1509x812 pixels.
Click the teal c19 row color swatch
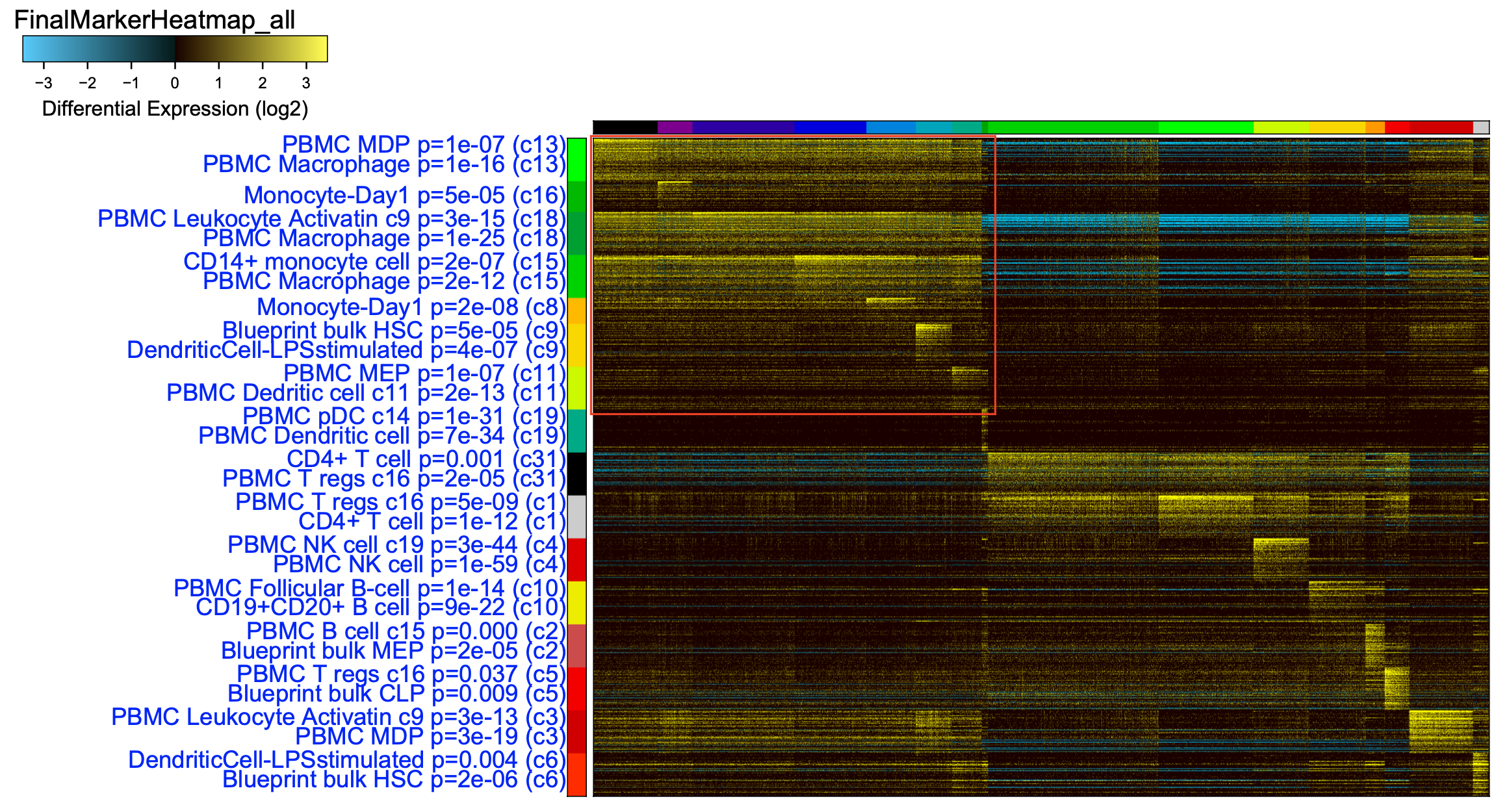pos(576,431)
